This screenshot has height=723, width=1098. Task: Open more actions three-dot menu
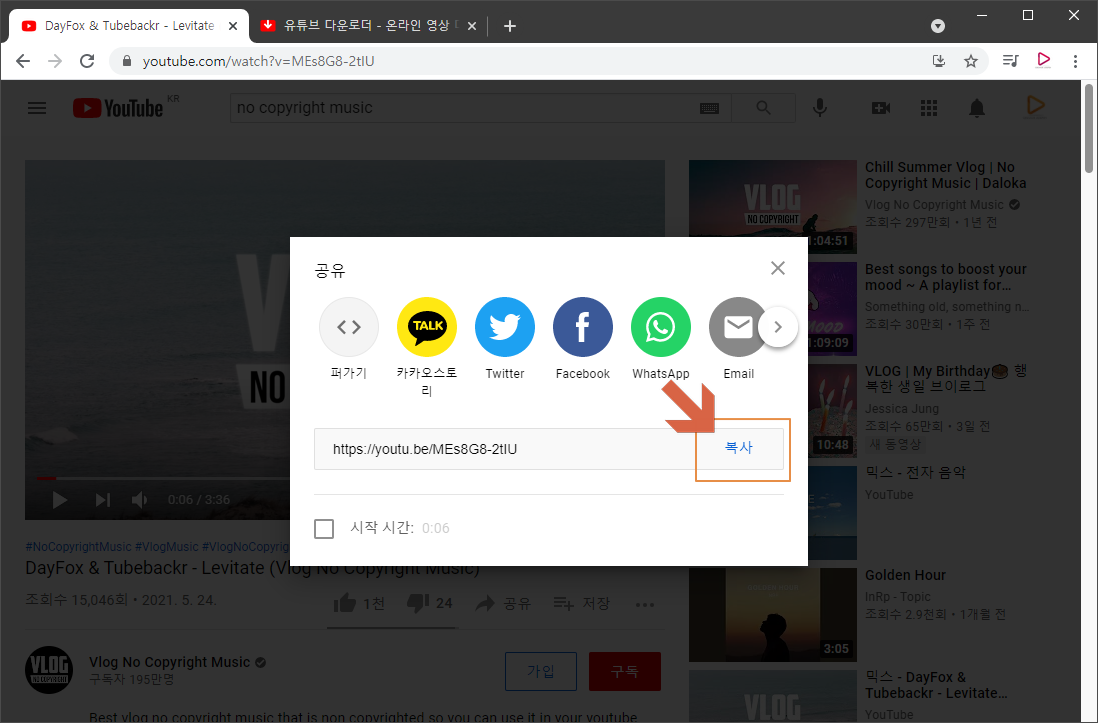645,605
